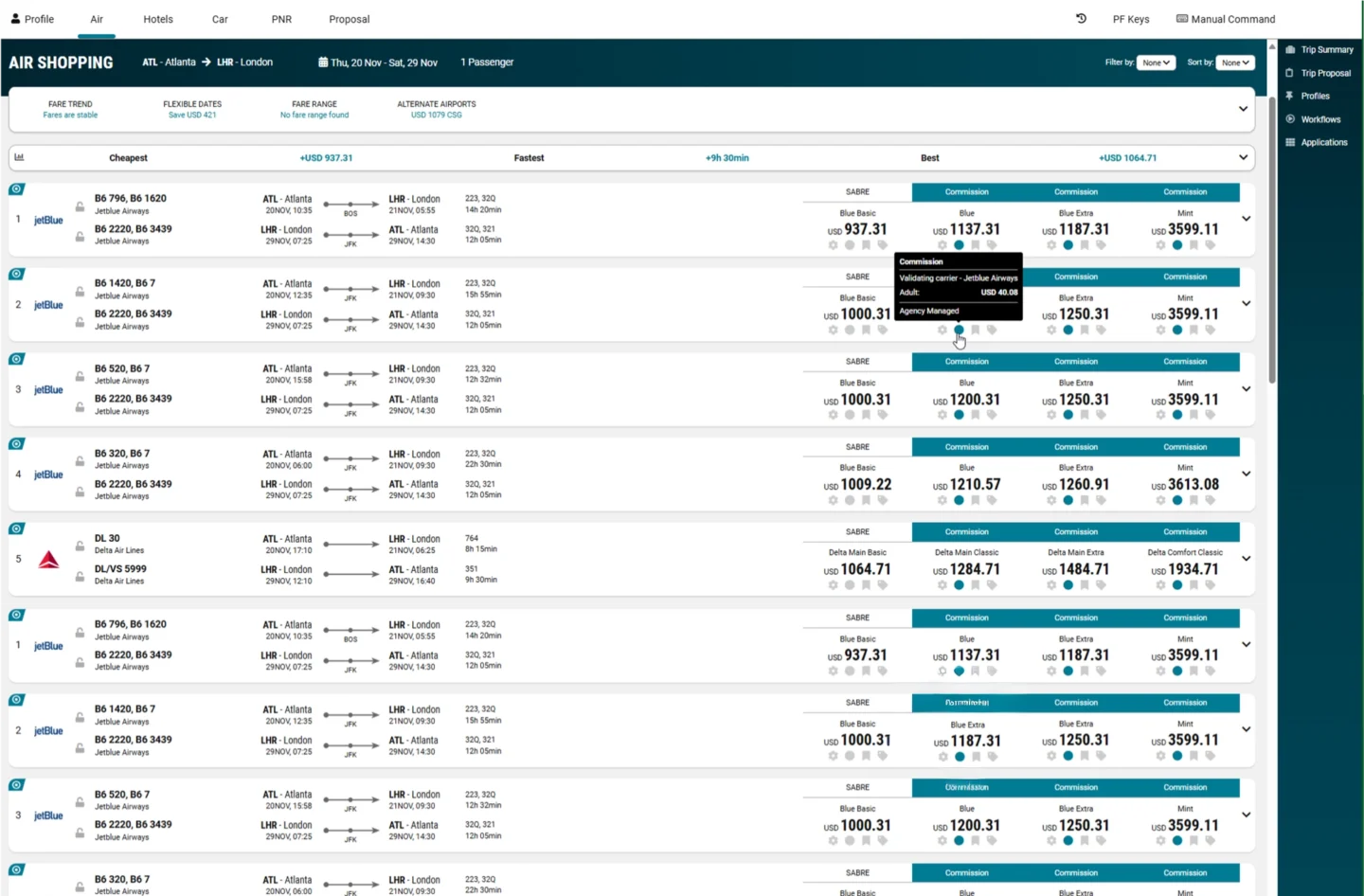Toggle the teal commission dot under Blue 1200.31

[959, 415]
